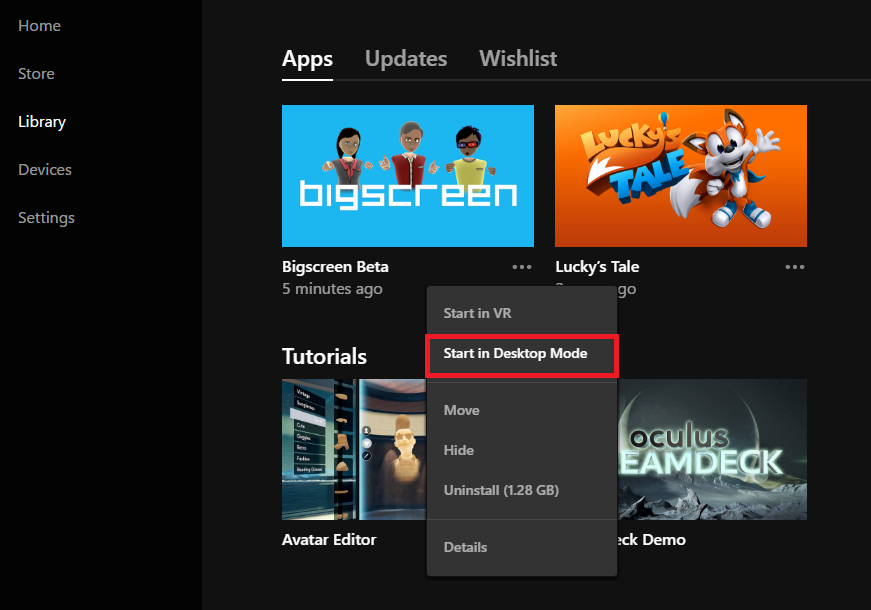This screenshot has height=610, width=871.
Task: Switch to the Updates tab
Action: coord(406,59)
